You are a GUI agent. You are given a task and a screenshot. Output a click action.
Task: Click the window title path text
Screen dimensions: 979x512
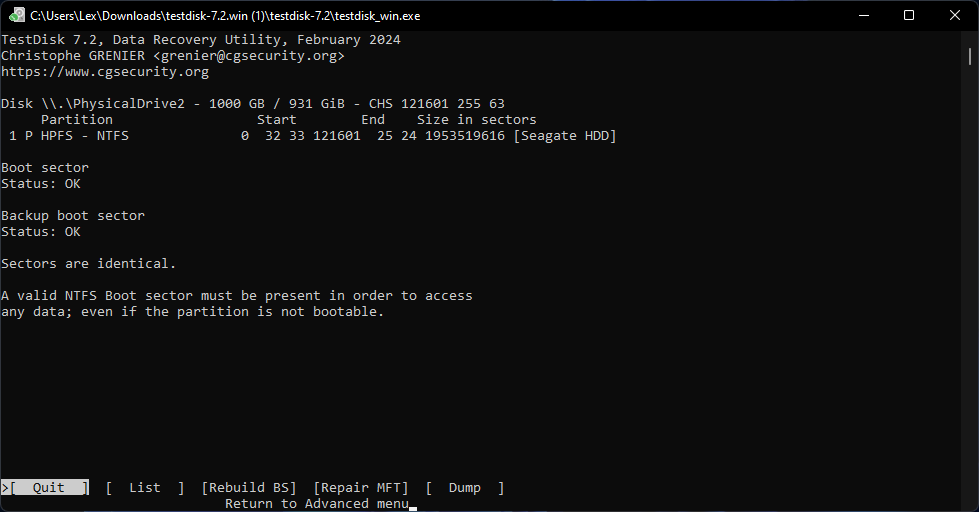[225, 15]
